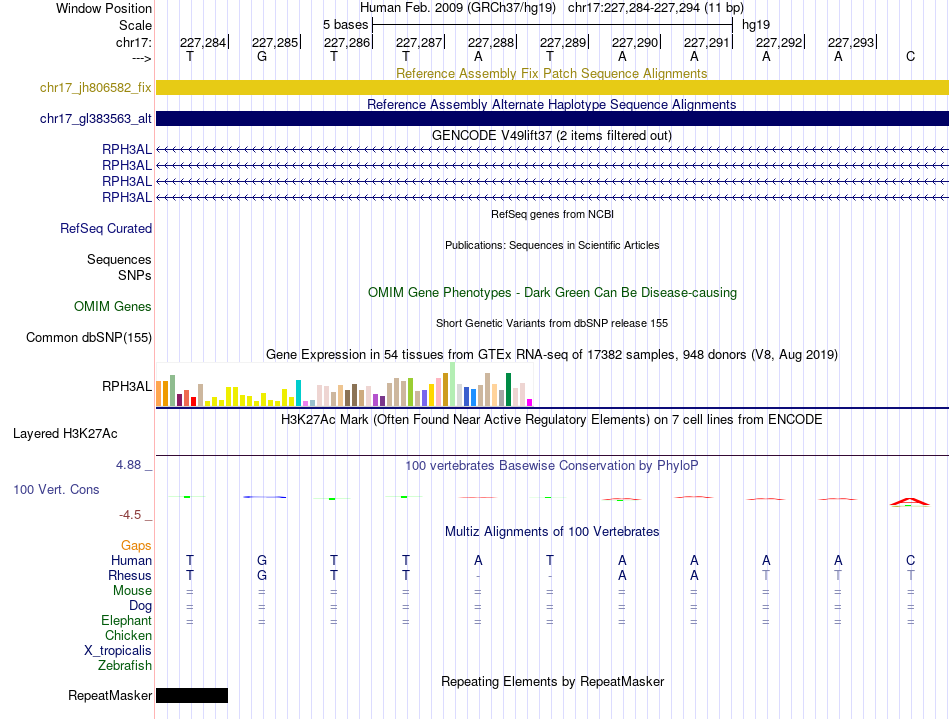Image resolution: width=950 pixels, height=719 pixels.
Task: Click the red PhyloP peak under base C
Action: tap(909, 501)
